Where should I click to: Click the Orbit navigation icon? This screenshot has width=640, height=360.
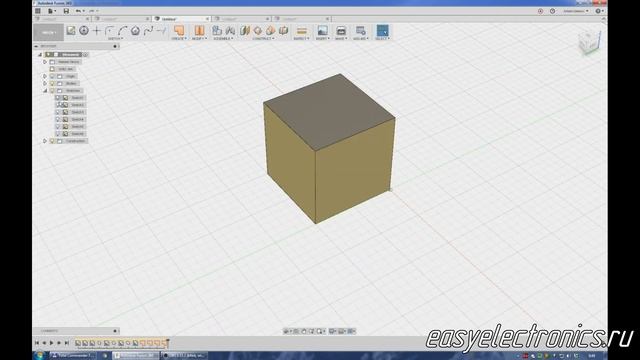tap(287, 331)
